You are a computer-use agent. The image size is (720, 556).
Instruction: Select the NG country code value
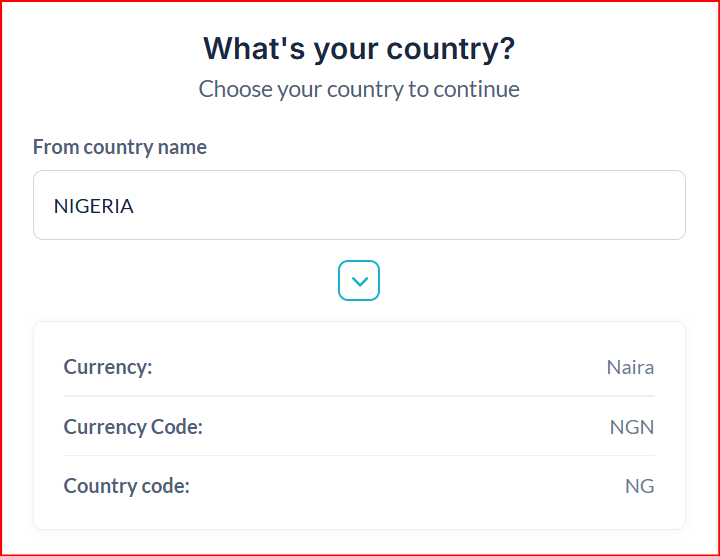[x=639, y=486]
